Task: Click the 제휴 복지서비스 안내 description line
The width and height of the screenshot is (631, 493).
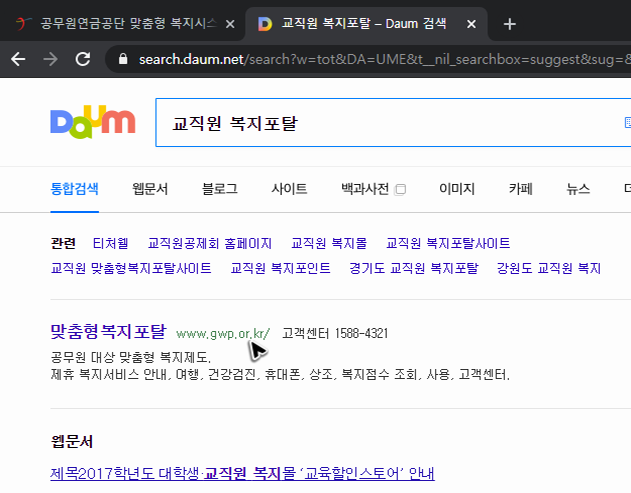Action: click(280, 375)
